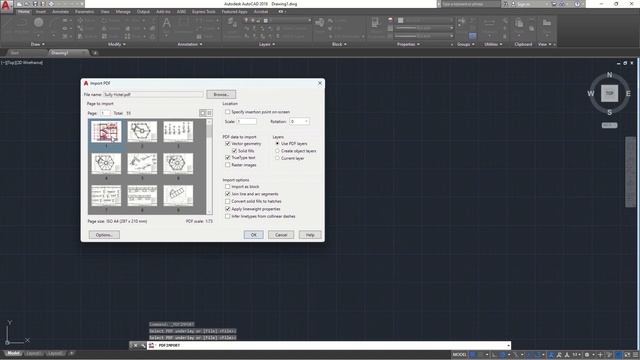Image resolution: width=640 pixels, height=360 pixels.
Task: Select Current layer option
Action: pyautogui.click(x=278, y=158)
